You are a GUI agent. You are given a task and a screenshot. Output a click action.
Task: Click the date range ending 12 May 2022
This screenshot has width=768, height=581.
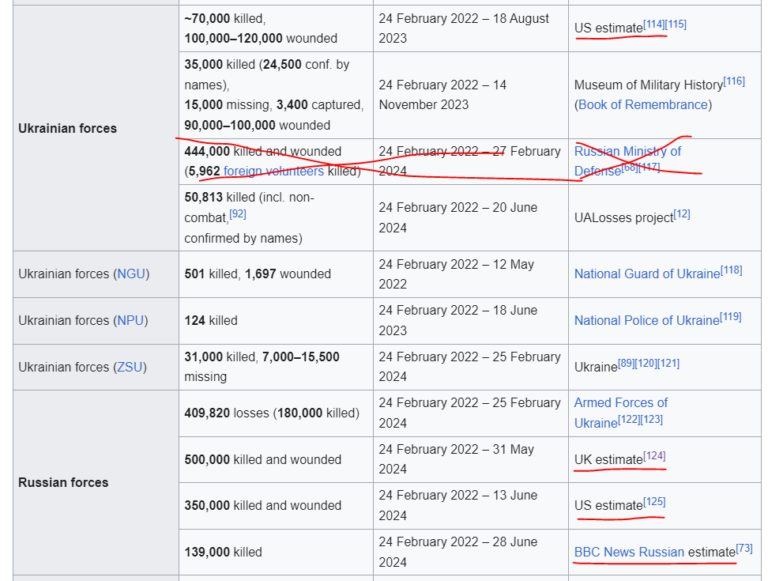click(471, 274)
